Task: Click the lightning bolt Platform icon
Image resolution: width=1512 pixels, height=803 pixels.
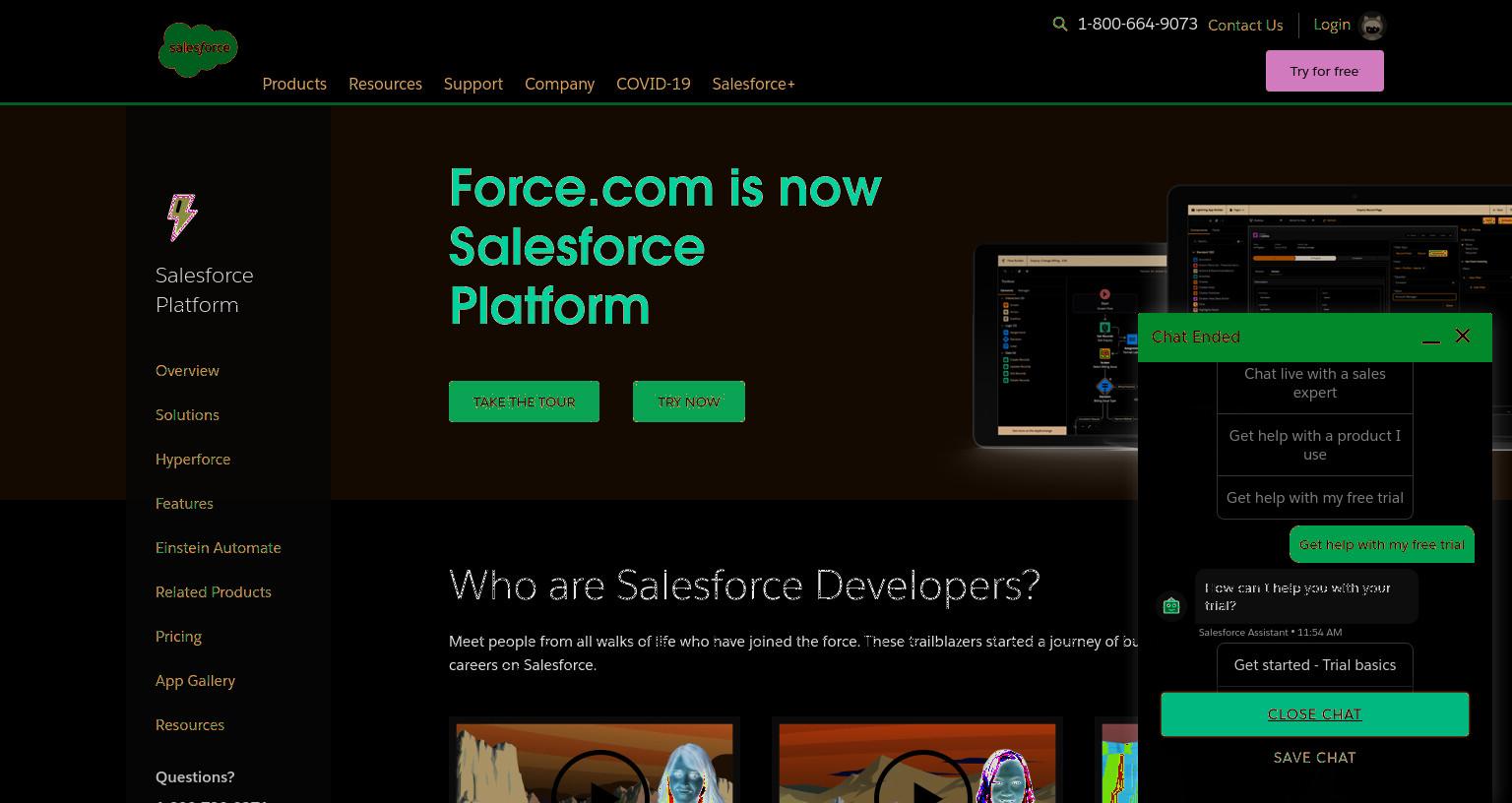Action: click(181, 217)
